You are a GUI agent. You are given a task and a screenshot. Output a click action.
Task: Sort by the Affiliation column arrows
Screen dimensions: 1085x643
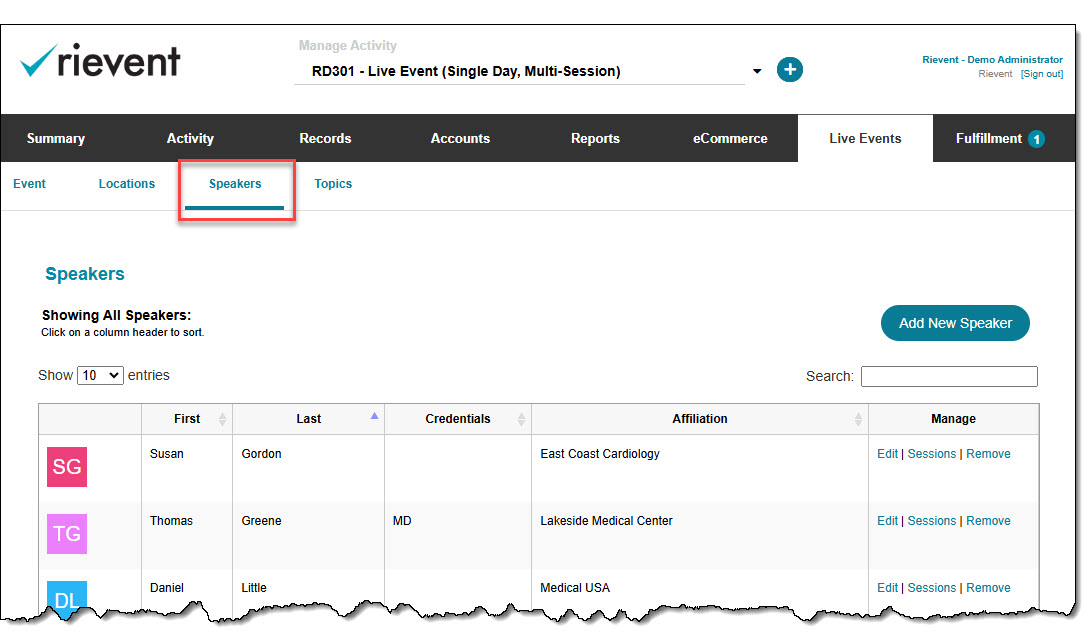(x=858, y=419)
